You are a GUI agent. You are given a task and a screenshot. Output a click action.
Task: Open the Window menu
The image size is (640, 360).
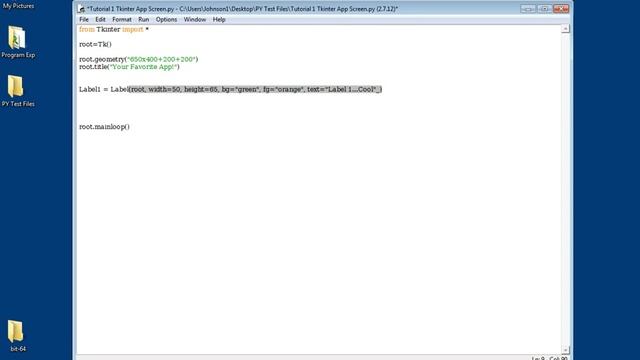tap(195, 19)
